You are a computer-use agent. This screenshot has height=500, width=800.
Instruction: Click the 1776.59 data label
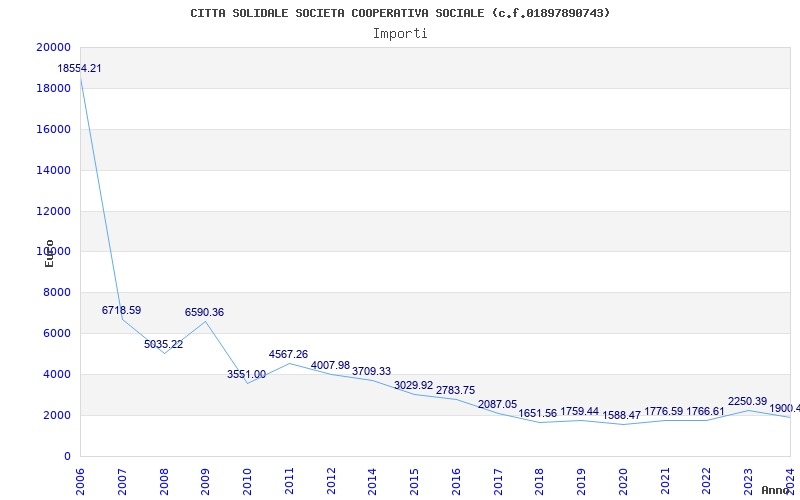coord(663,411)
